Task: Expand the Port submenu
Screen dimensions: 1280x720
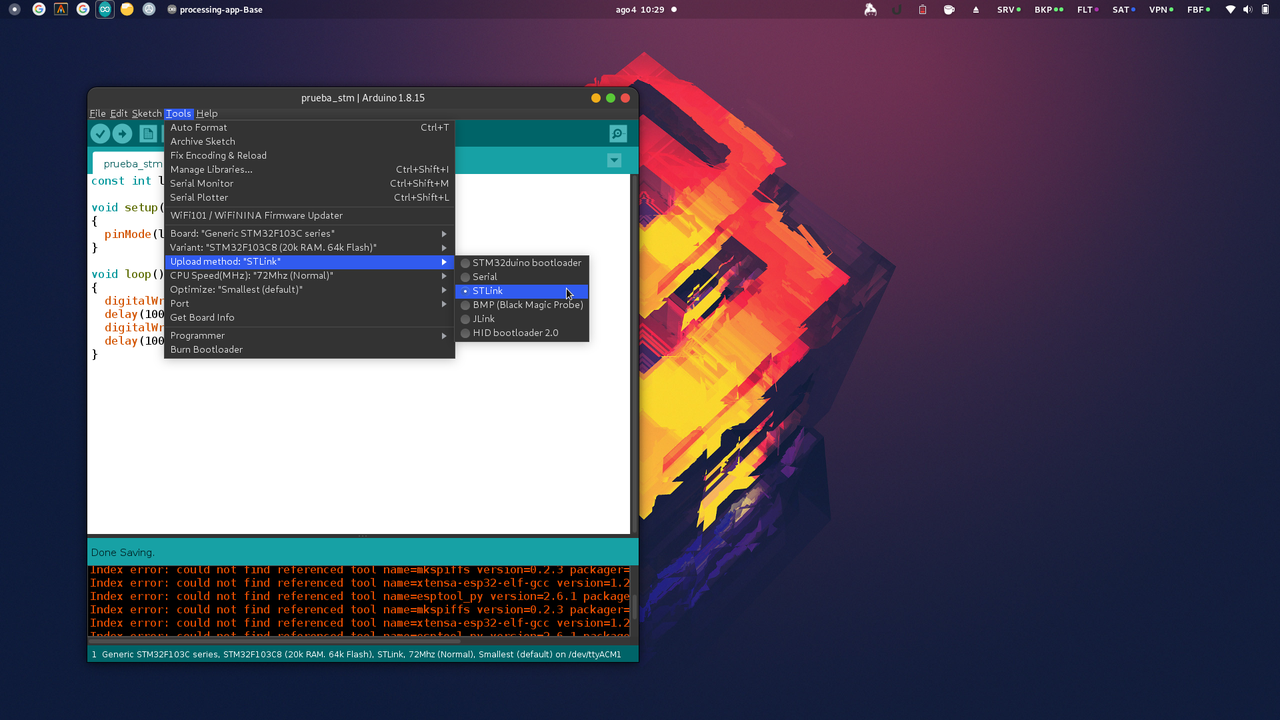Action: click(x=309, y=304)
